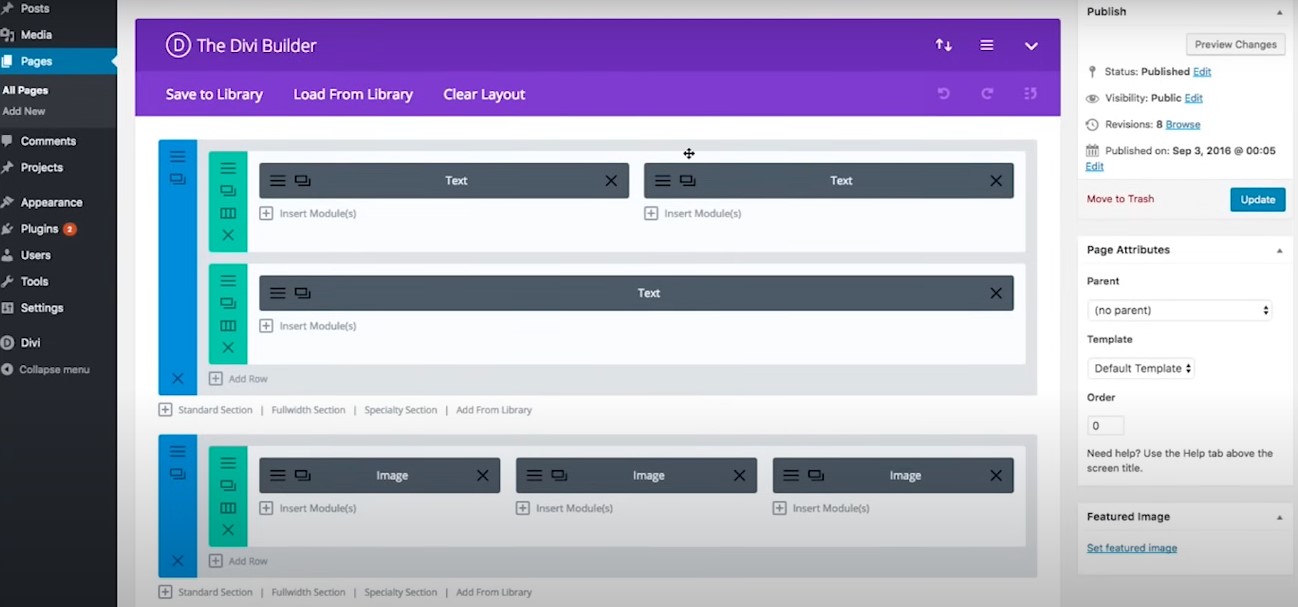Add Standard Section below first section
Viewport: 1298px width, 607px height.
pos(206,410)
